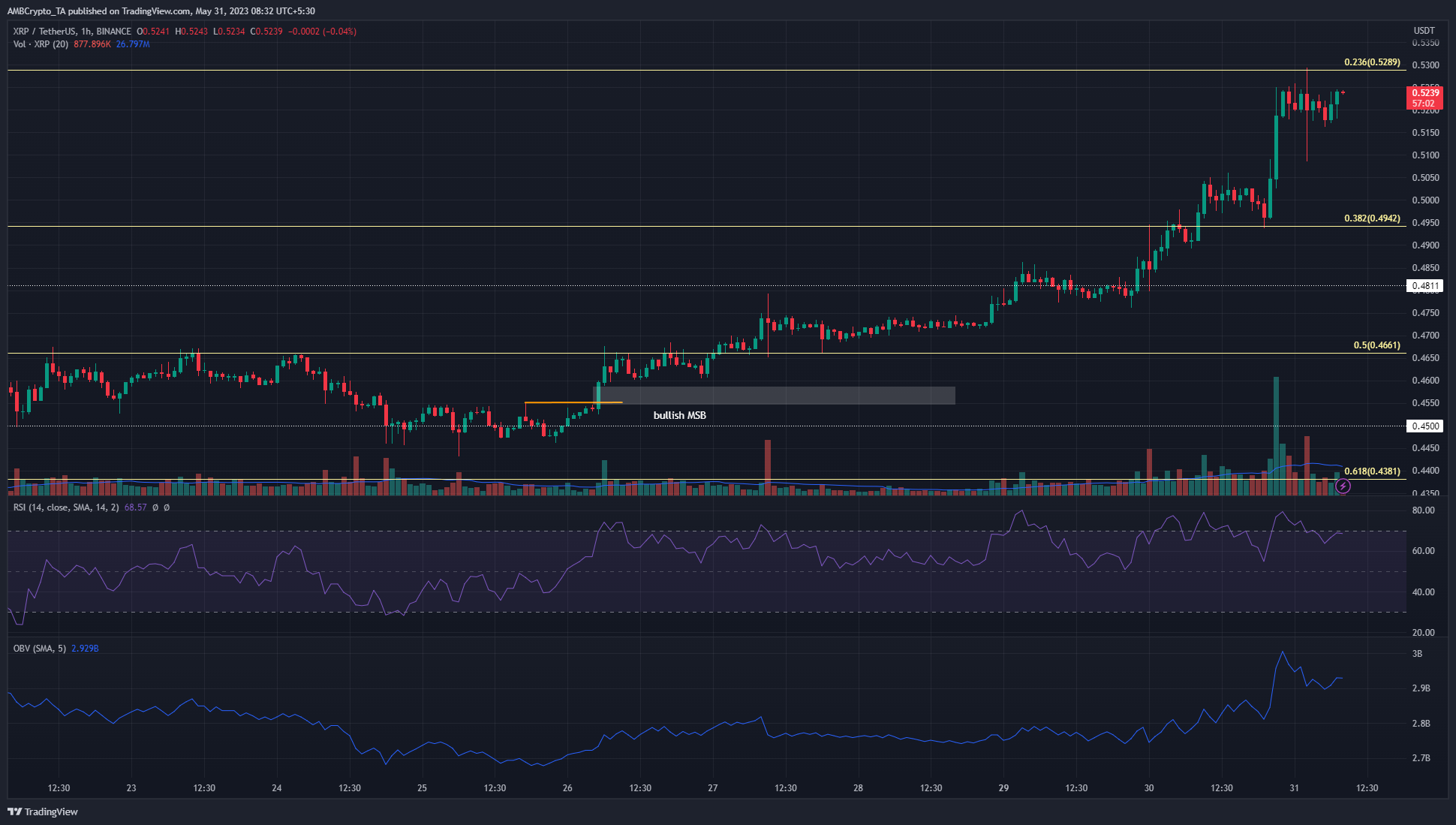1456x825 pixels.
Task: Click the Vol · XRP (20) indicator label
Action: (41, 44)
